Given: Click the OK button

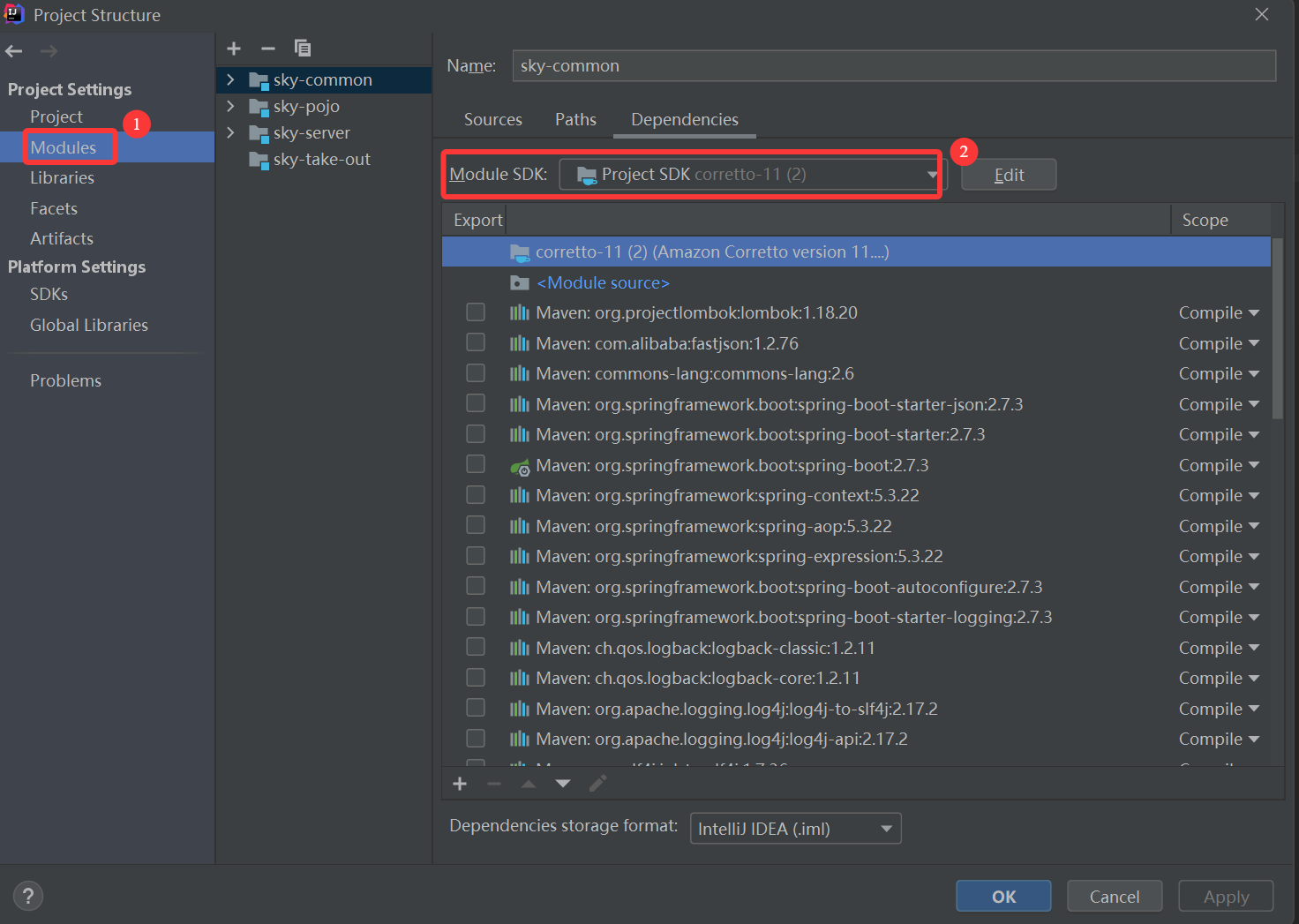Looking at the screenshot, I should click(x=1003, y=896).
